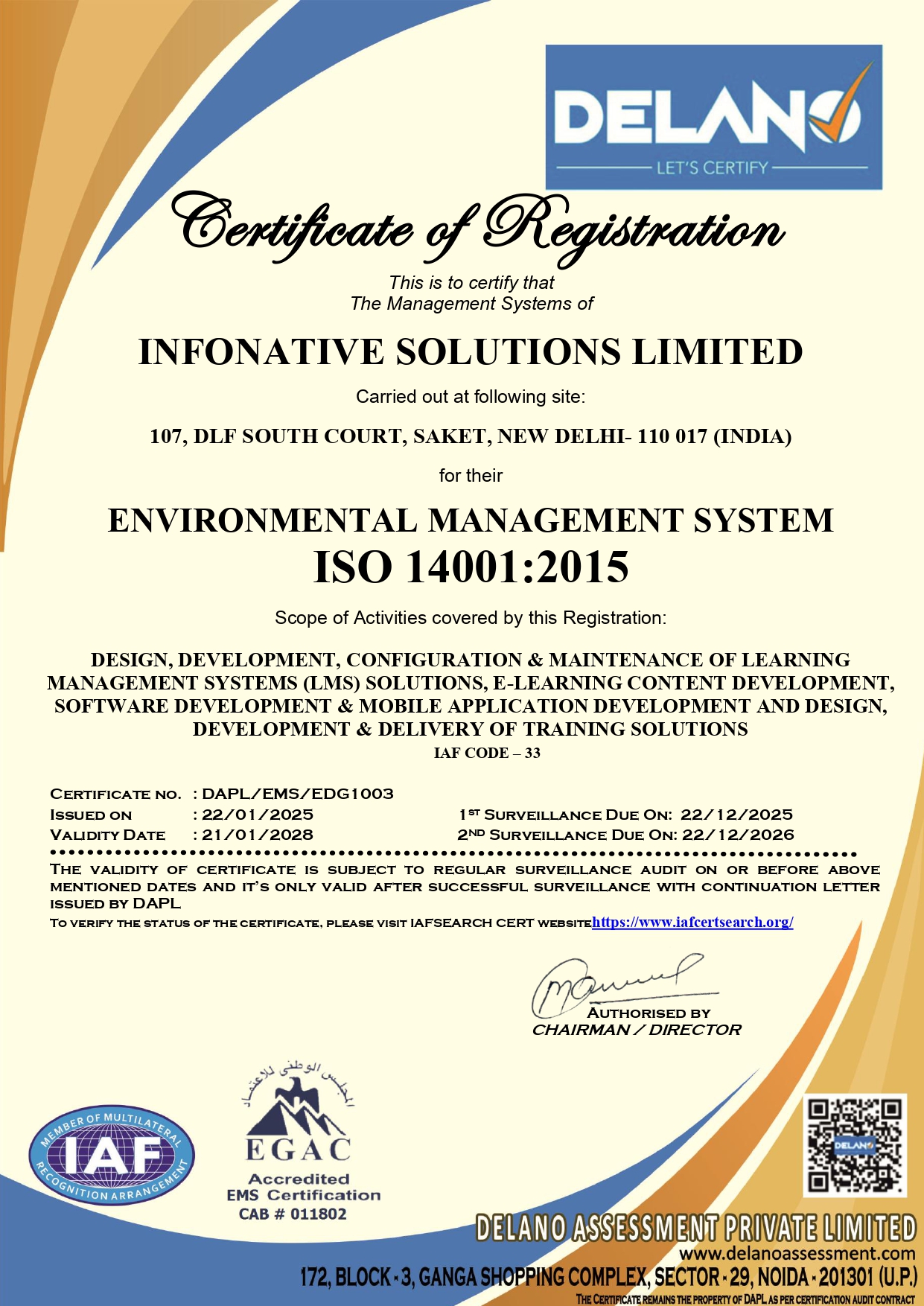Click the Environmental Management System title
Image resolution: width=924 pixels, height=1306 pixels.
click(471, 520)
